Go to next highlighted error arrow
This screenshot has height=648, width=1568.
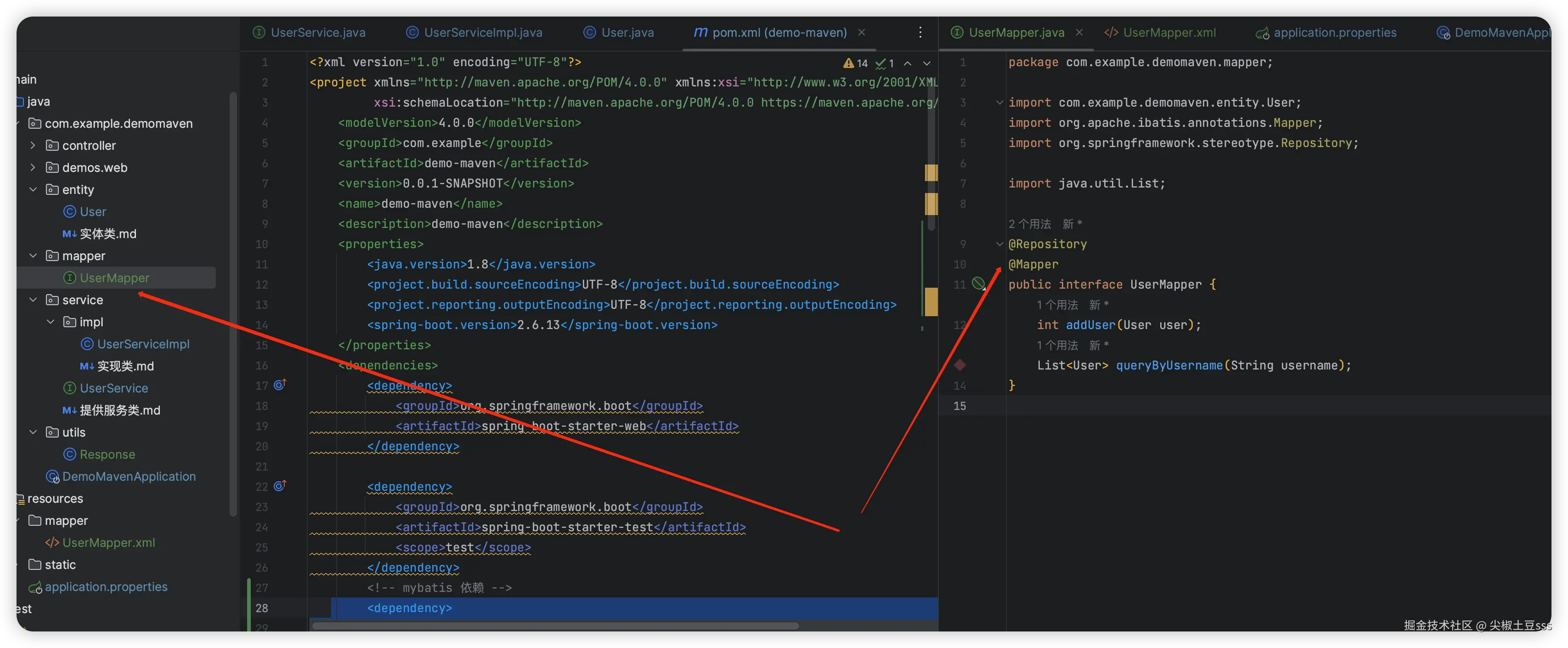(x=926, y=63)
